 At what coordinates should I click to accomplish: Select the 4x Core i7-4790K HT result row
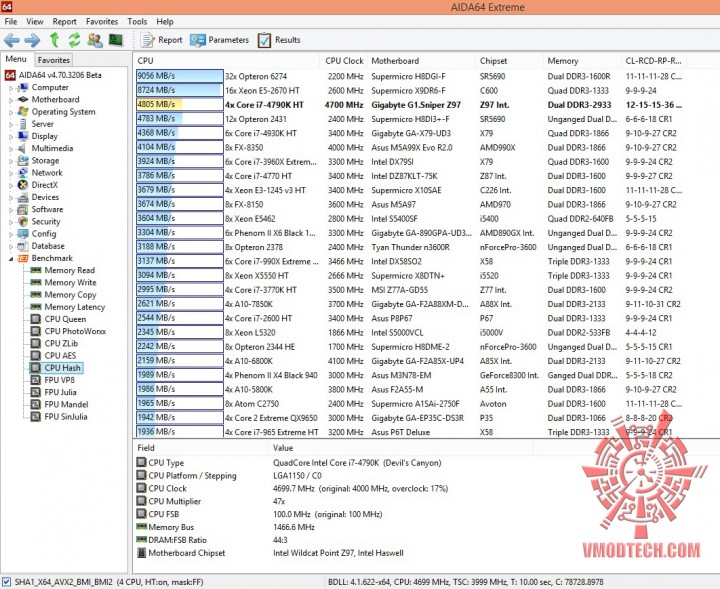point(409,105)
